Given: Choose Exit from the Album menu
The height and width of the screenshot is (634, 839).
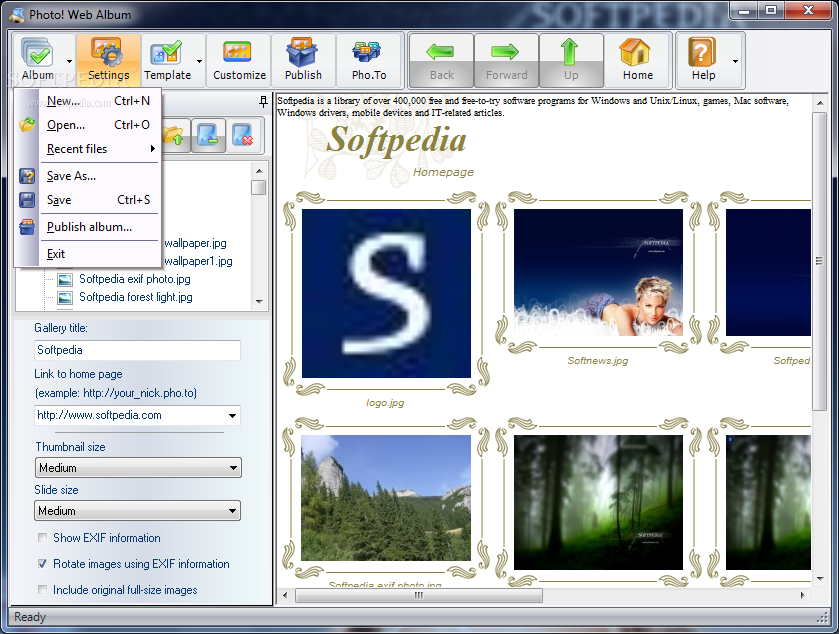Looking at the screenshot, I should pyautogui.click(x=100, y=254).
